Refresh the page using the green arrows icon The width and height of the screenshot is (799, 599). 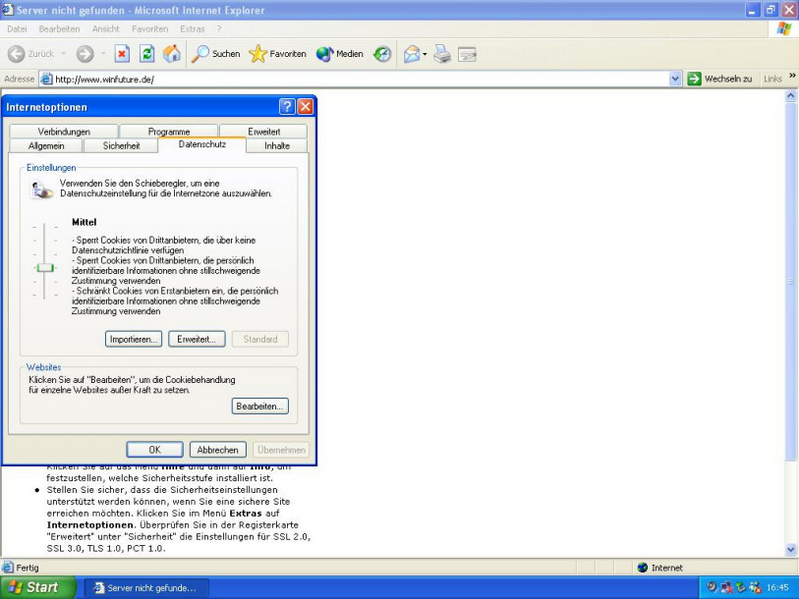[x=147, y=54]
